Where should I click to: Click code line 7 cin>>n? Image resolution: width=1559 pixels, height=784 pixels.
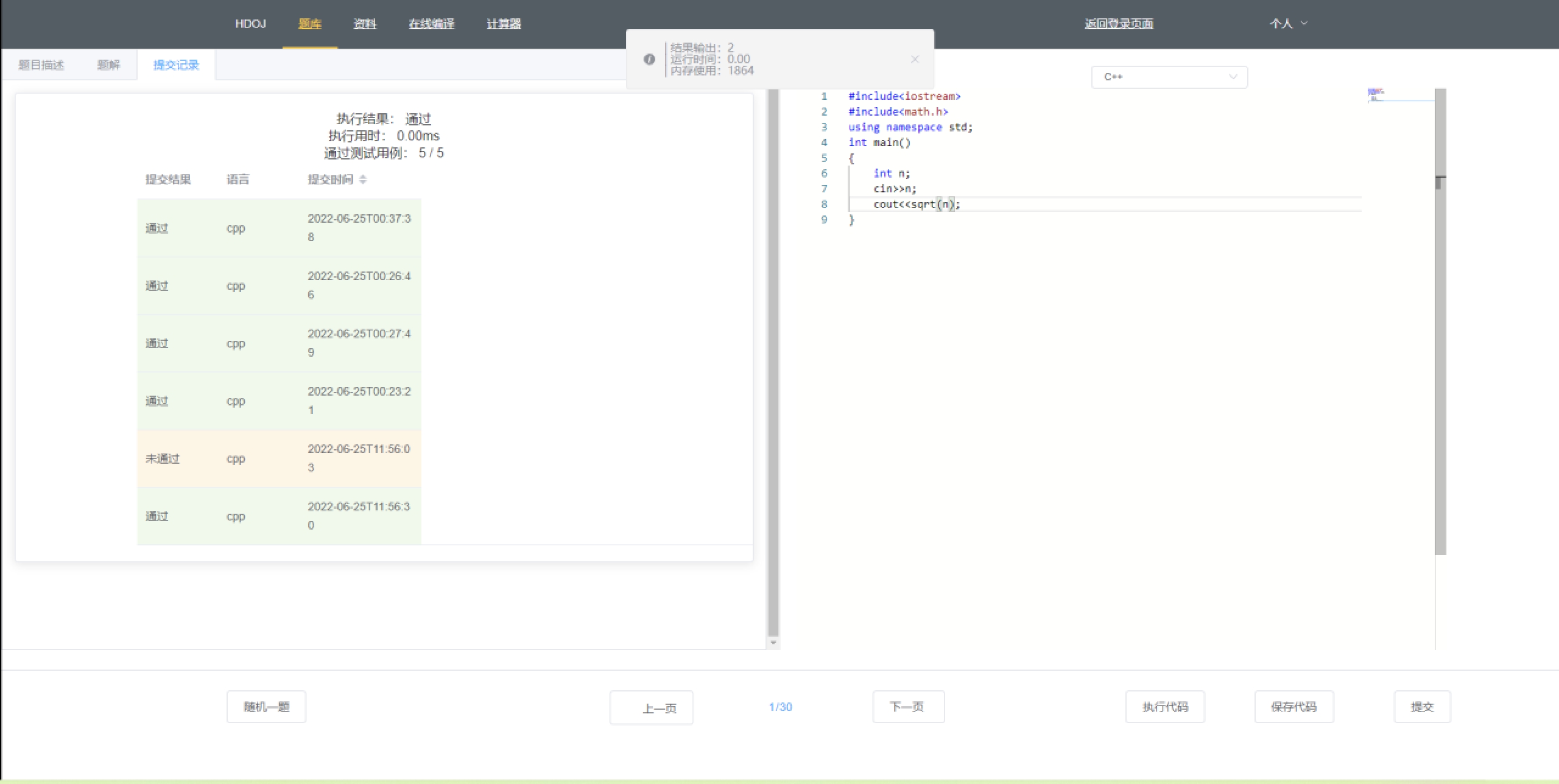point(895,189)
